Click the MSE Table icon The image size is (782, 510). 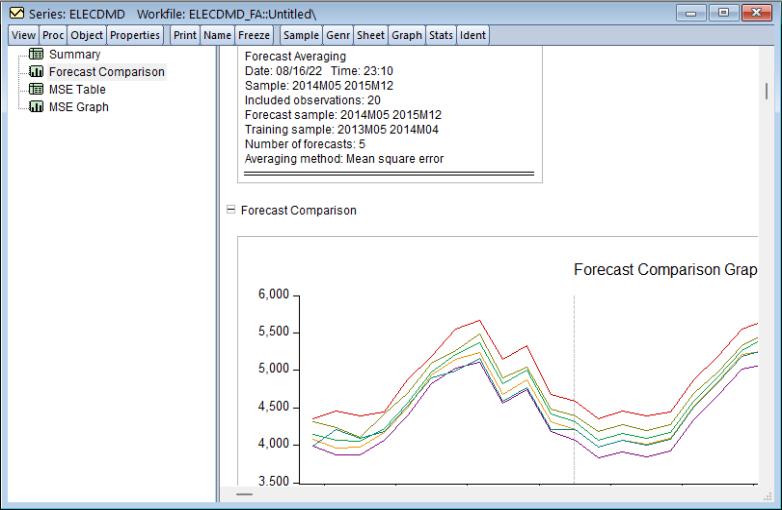click(x=38, y=90)
